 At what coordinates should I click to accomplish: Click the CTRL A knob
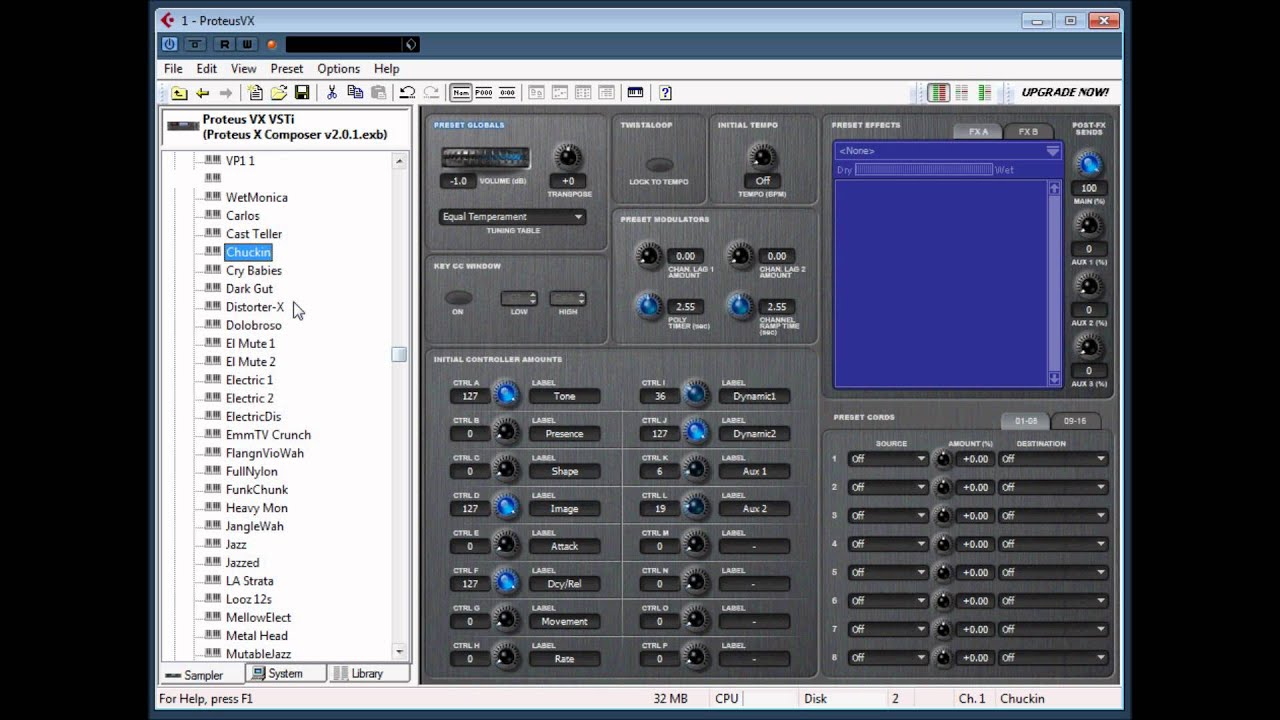[x=507, y=394]
